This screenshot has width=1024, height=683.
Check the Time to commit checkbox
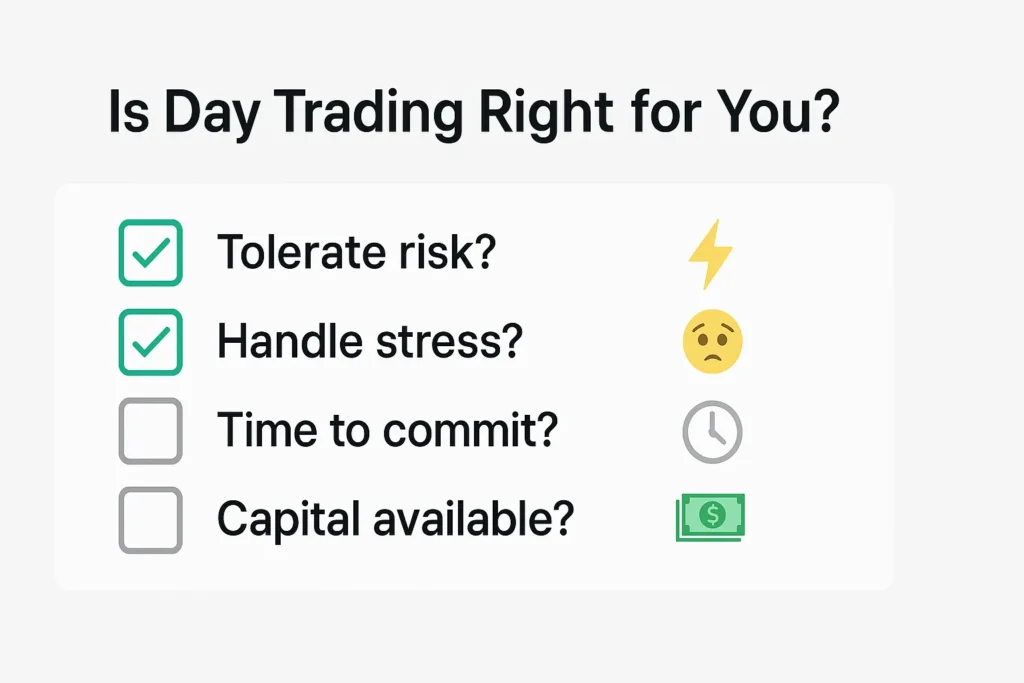click(150, 431)
